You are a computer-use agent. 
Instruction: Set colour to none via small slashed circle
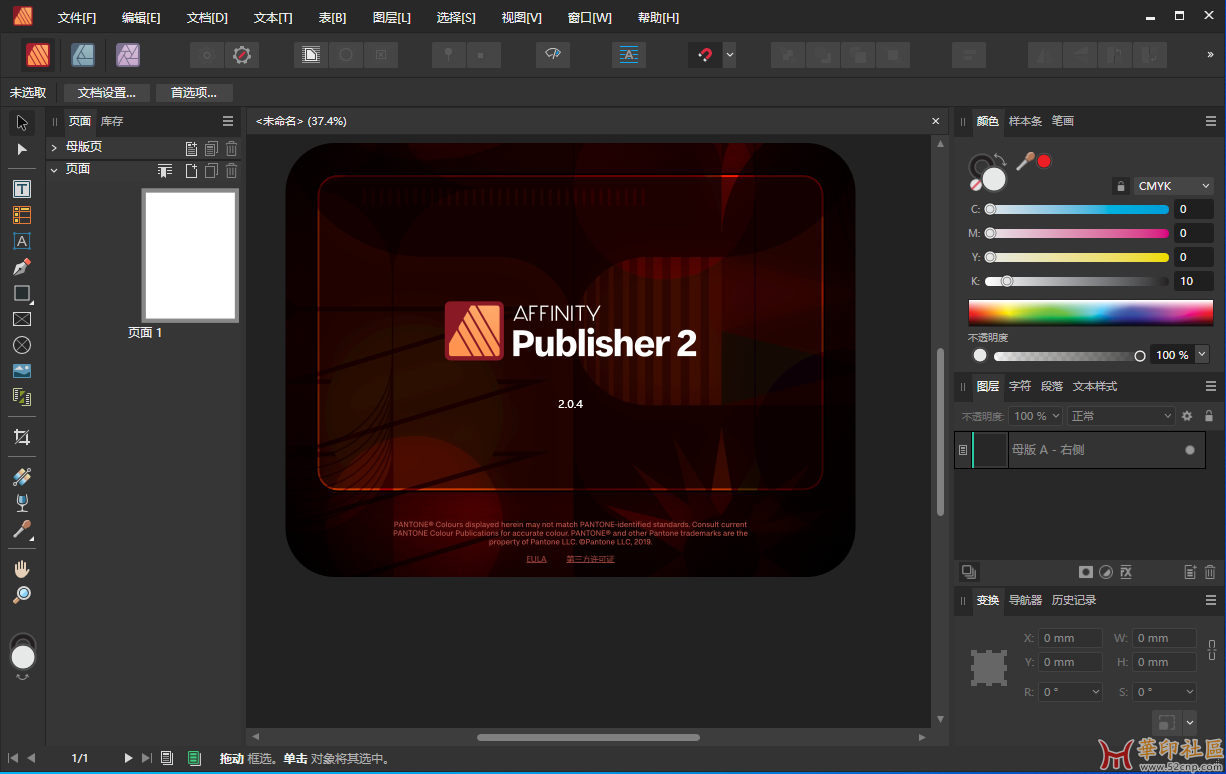pos(975,185)
